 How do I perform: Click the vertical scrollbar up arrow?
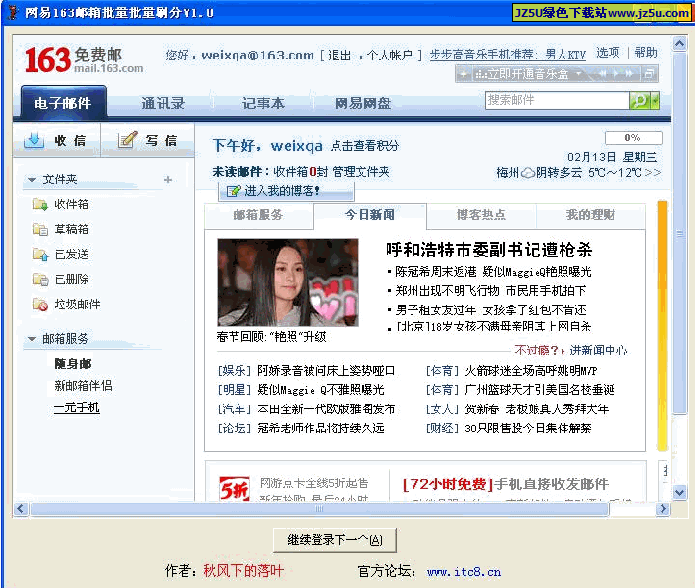pos(679,44)
